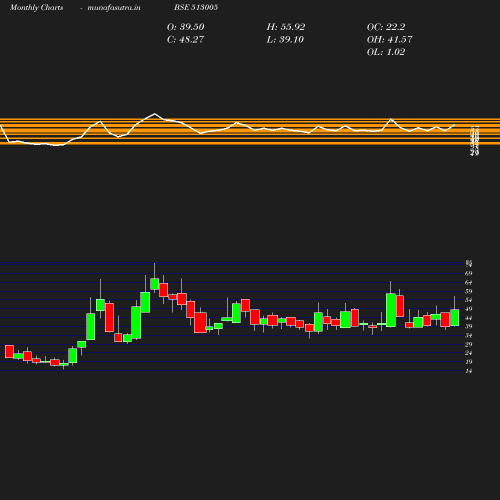Screen dimensions: 500x500
Task: Click the 'OL: 1.02' reading
Action: pos(386,52)
